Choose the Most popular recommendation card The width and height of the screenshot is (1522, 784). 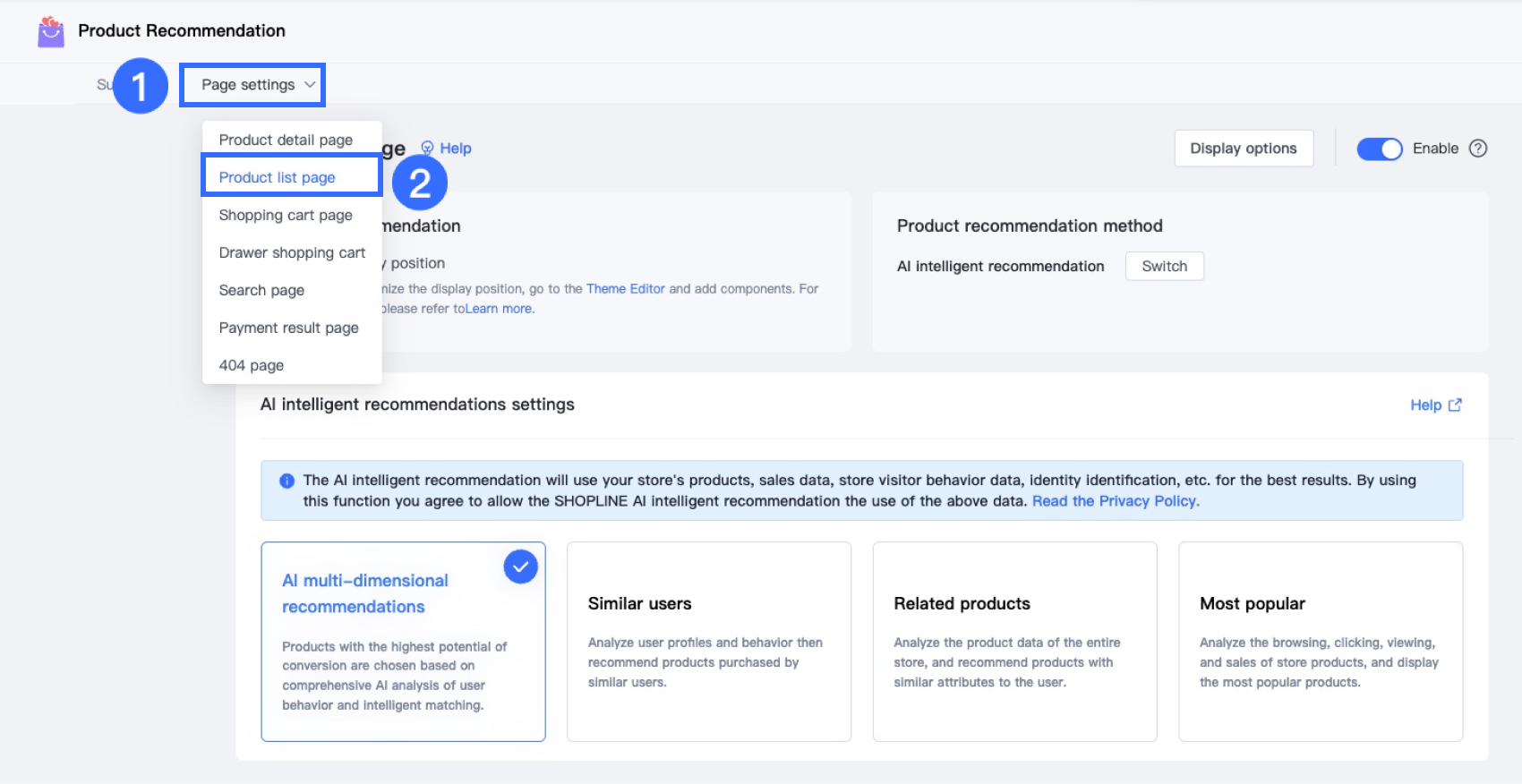coord(1321,641)
